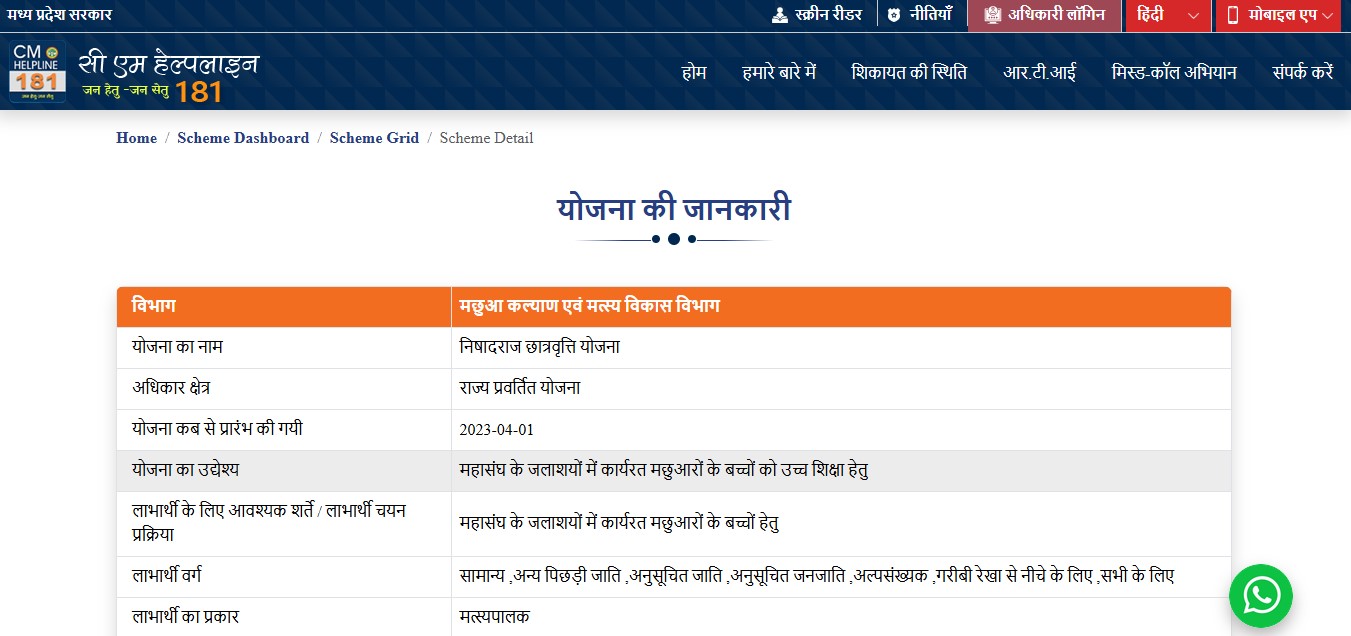Viewport: 1351px width, 636px height.
Task: Open मिस्ड-कॉल अभियान menu item
Action: 1174,72
